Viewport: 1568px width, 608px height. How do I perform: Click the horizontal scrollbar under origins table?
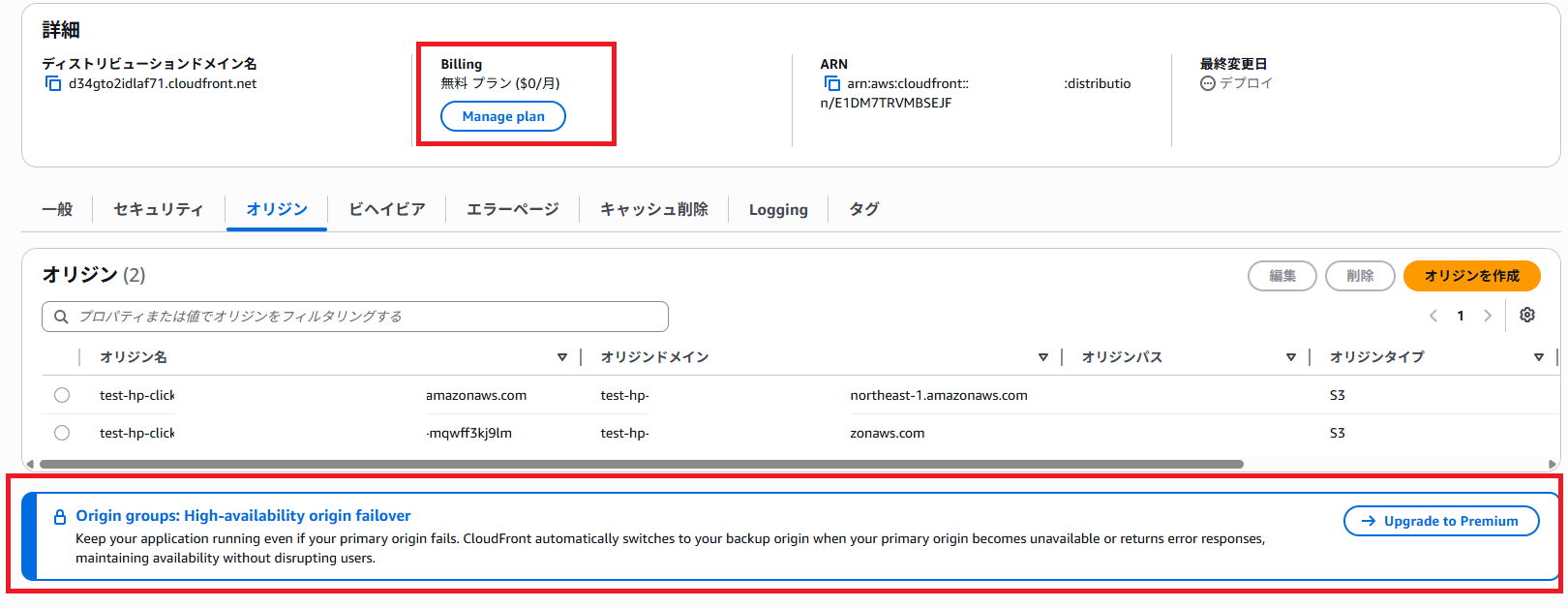(x=641, y=464)
